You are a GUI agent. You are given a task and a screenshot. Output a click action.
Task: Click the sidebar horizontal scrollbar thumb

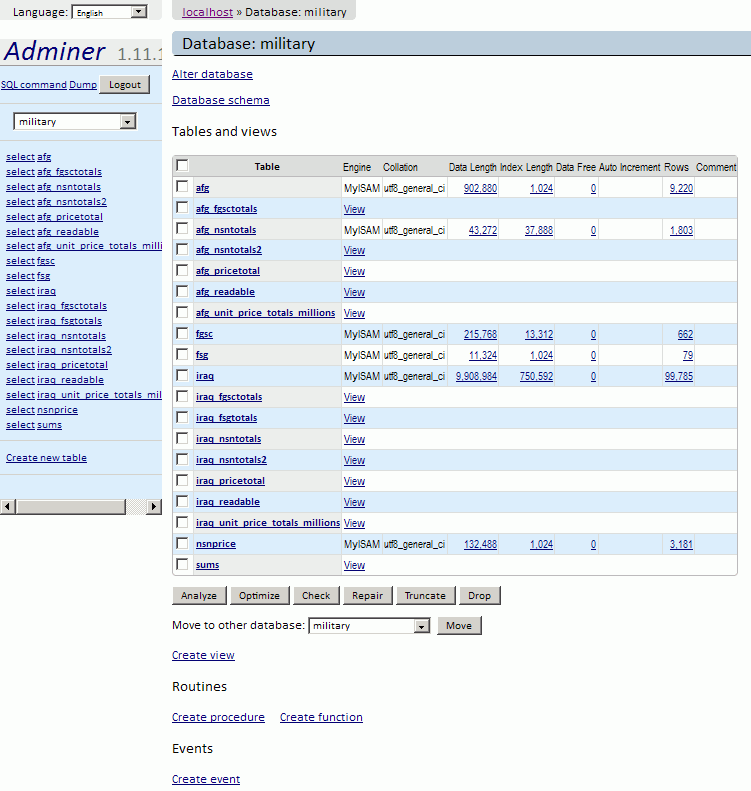(71, 506)
